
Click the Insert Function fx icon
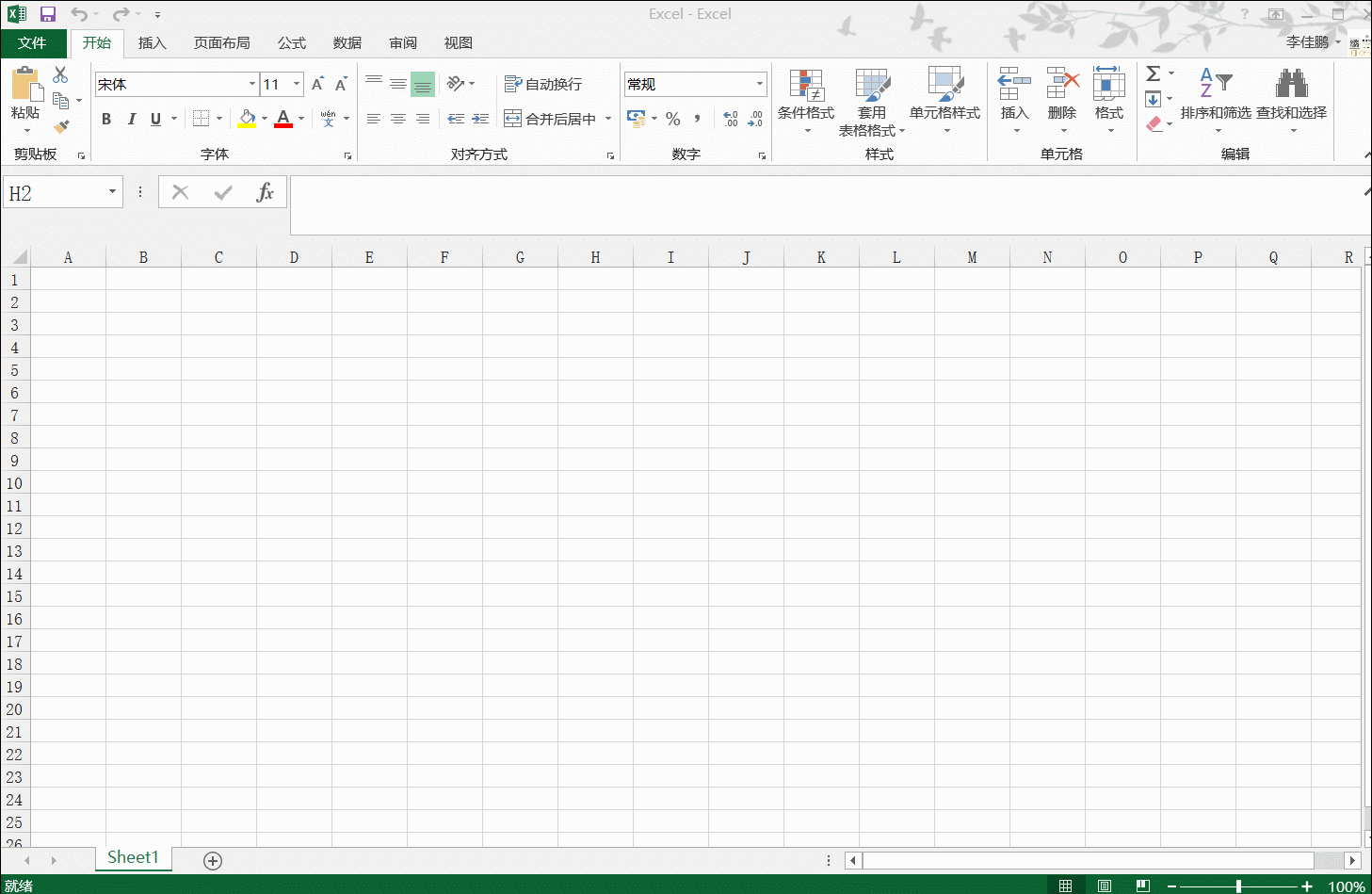[265, 192]
